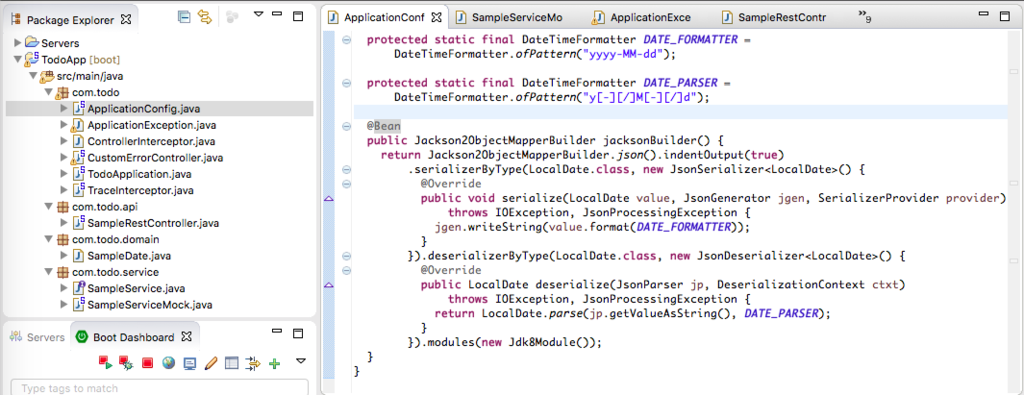Collapse the com.todo package
The height and width of the screenshot is (395, 1024).
click(x=48, y=92)
